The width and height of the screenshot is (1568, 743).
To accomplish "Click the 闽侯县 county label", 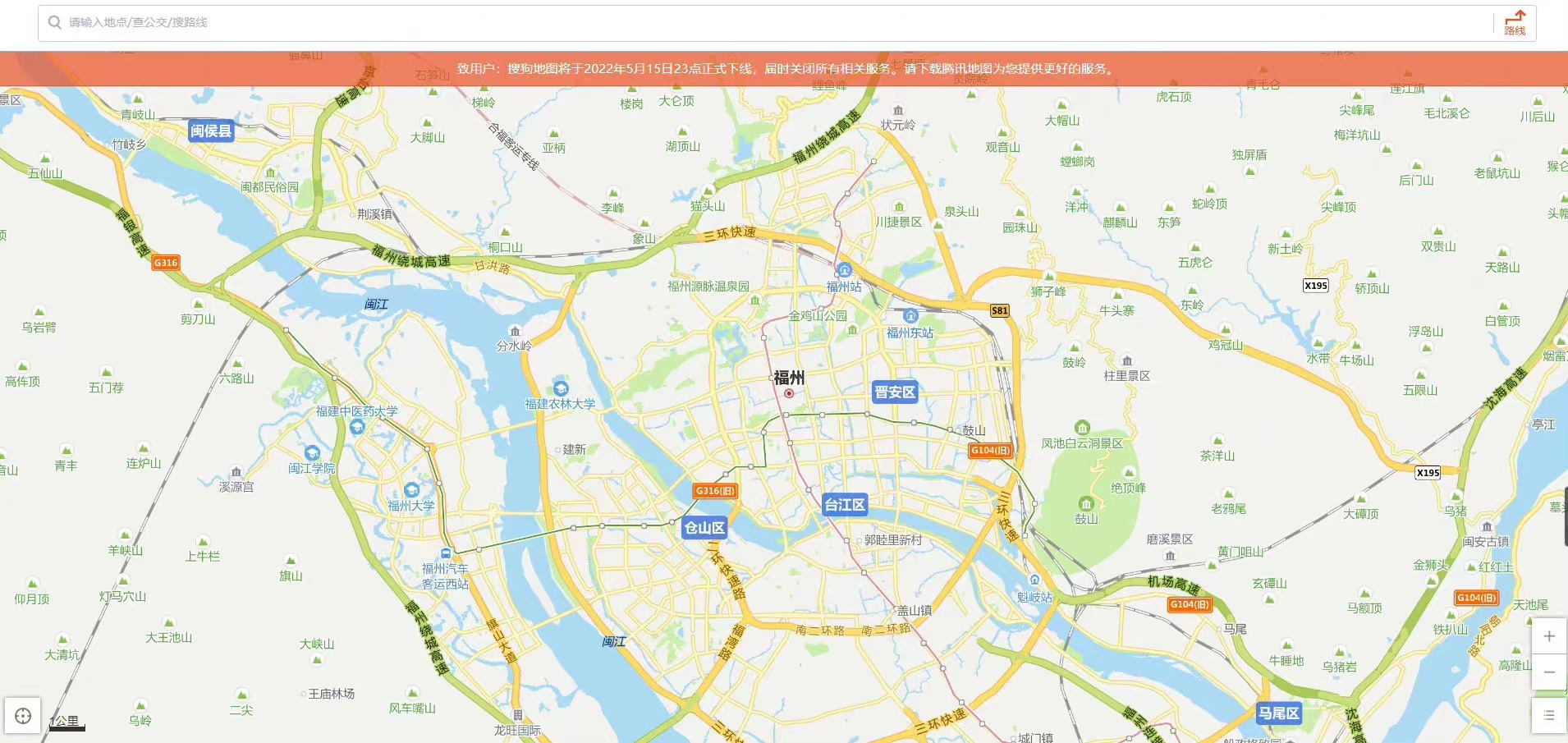I will click(x=211, y=131).
